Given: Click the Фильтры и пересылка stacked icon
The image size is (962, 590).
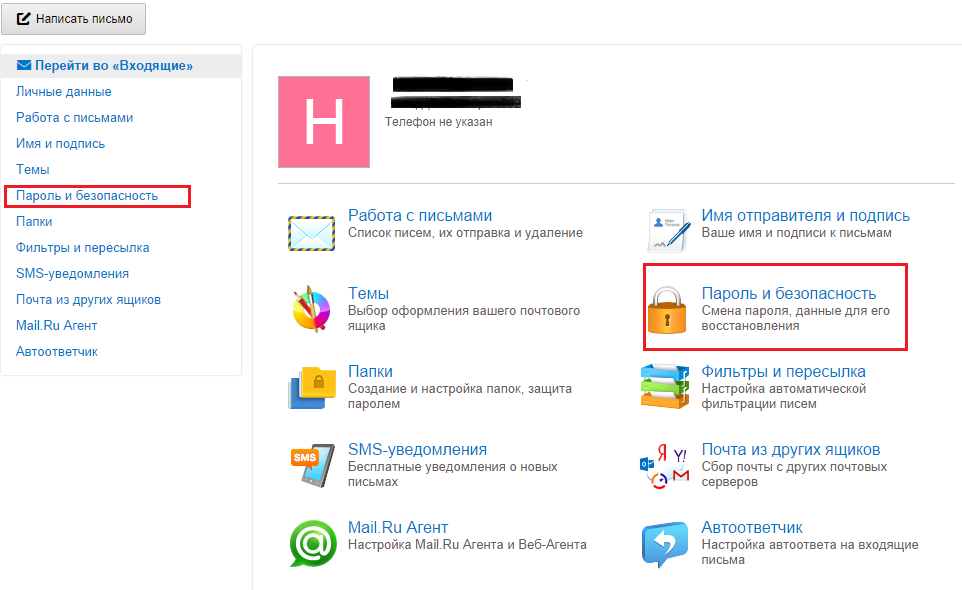Looking at the screenshot, I should tap(666, 387).
